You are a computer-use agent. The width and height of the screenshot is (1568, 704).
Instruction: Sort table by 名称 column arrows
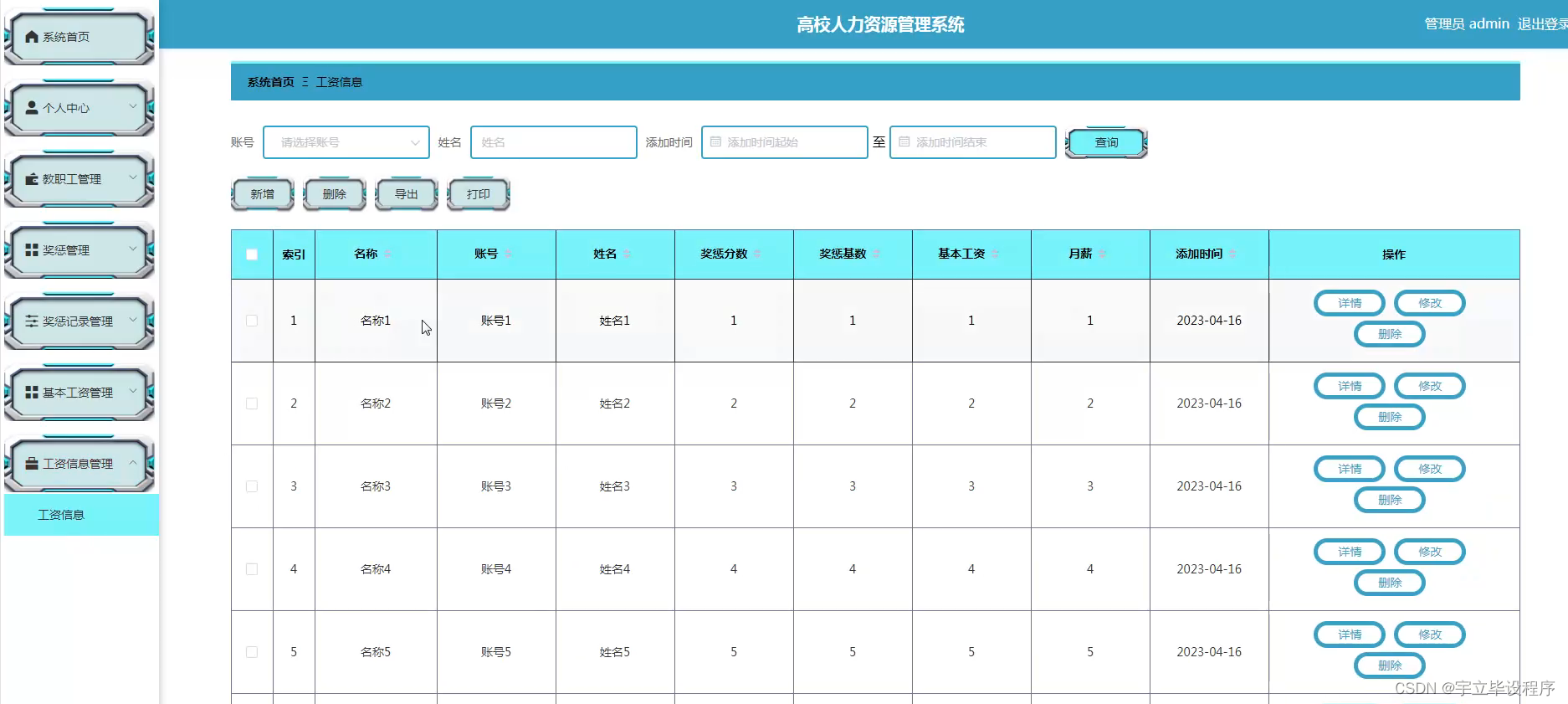387,254
